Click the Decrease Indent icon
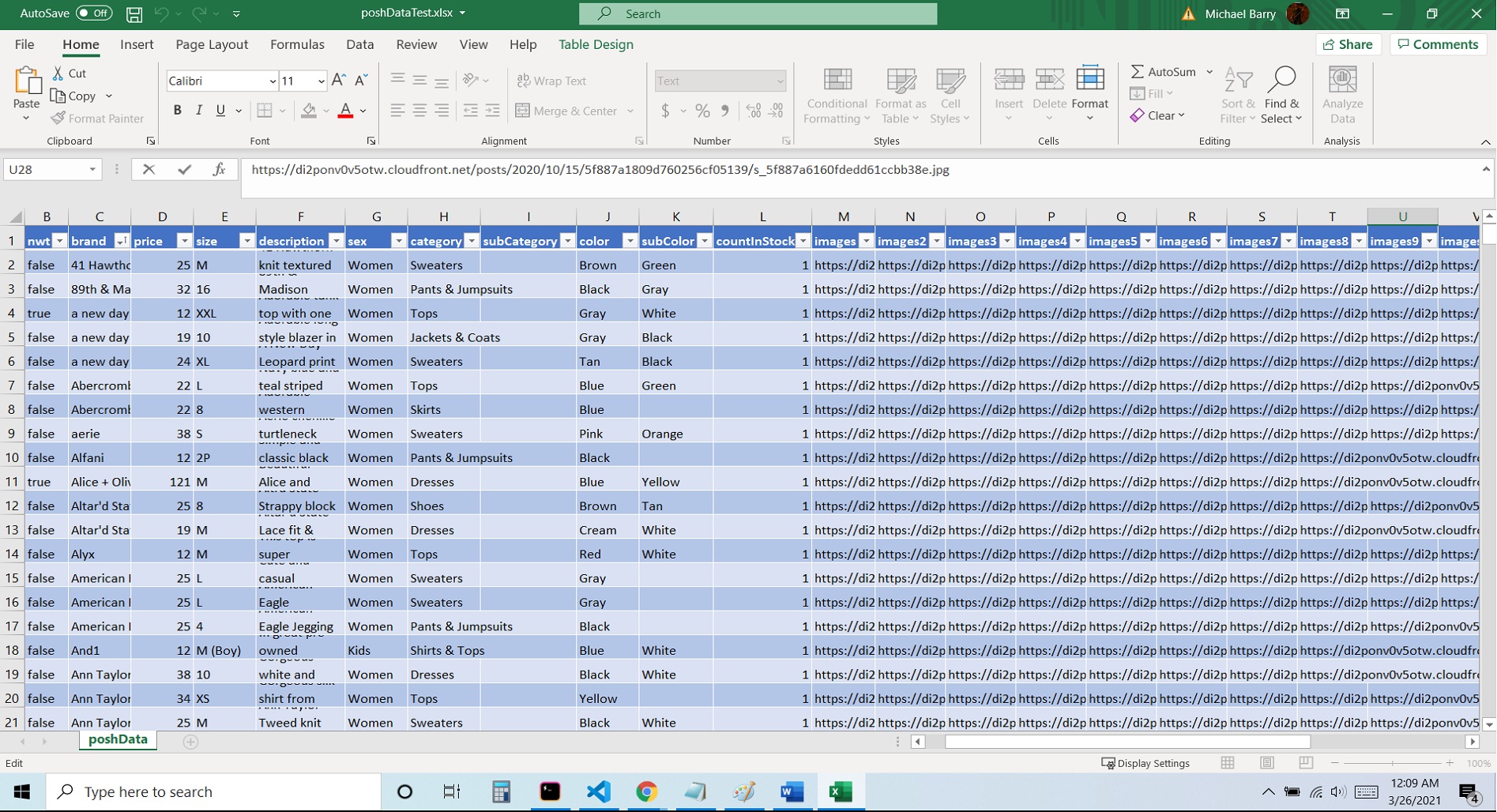This screenshot has height=812, width=1497. tap(470, 111)
